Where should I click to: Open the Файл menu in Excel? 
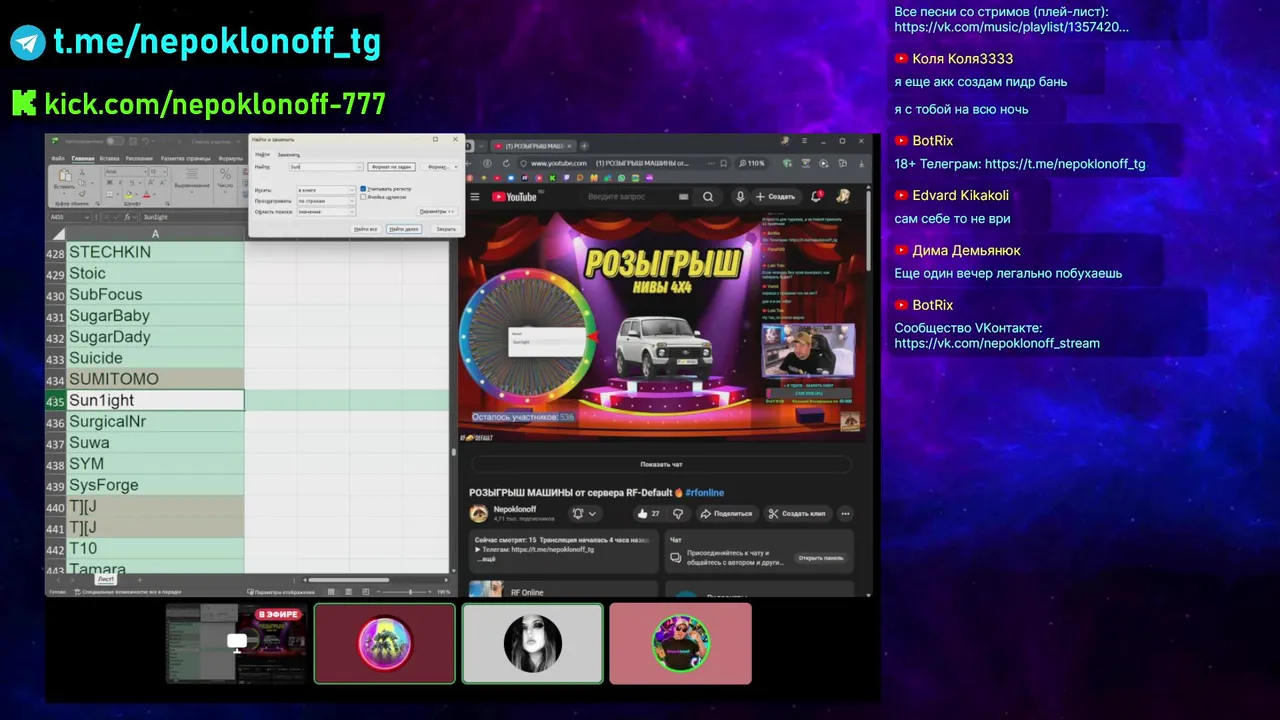58,158
